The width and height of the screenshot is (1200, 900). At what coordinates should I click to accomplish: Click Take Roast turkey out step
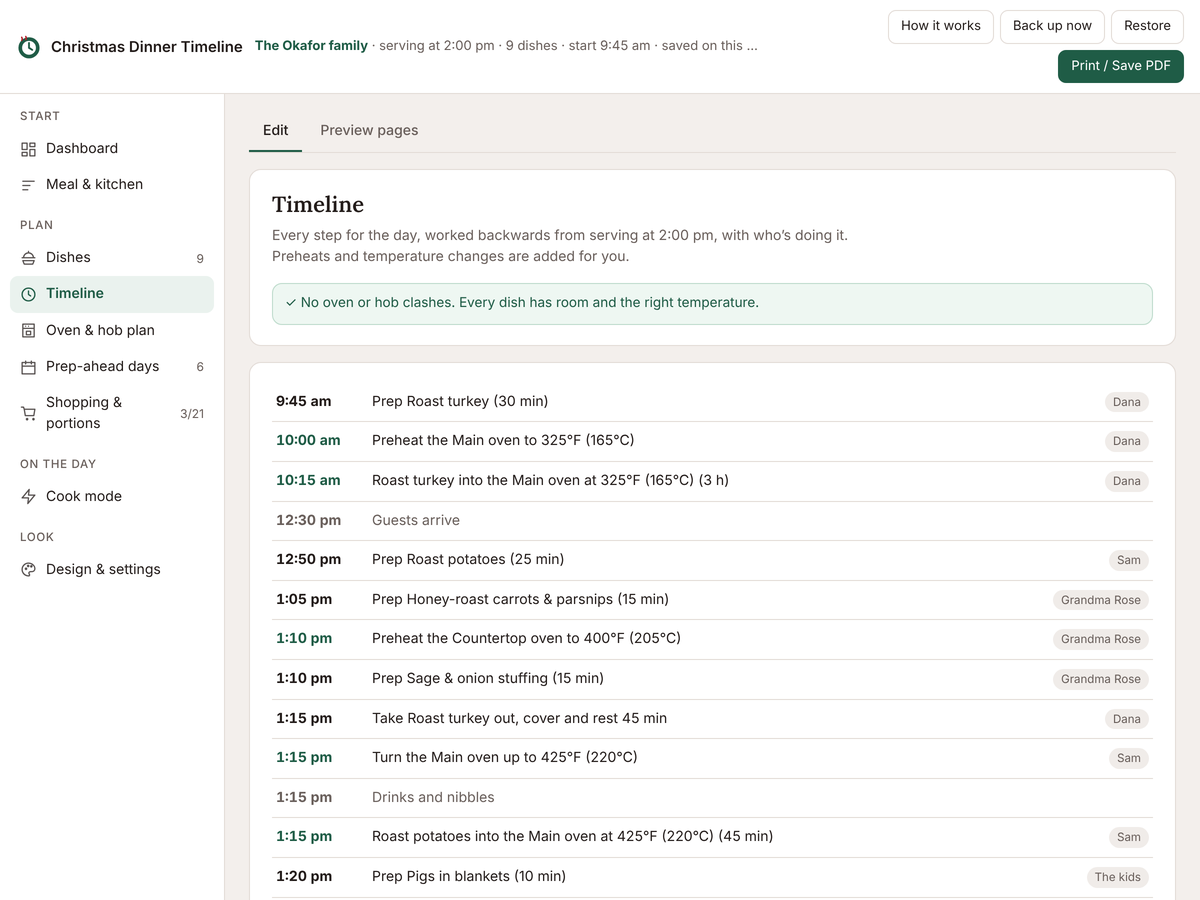pos(519,718)
